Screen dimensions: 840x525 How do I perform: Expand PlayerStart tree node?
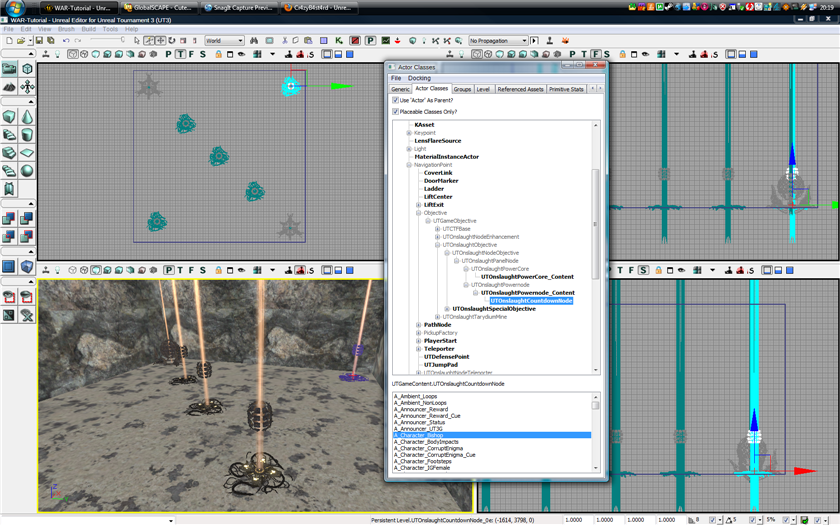pos(418,341)
